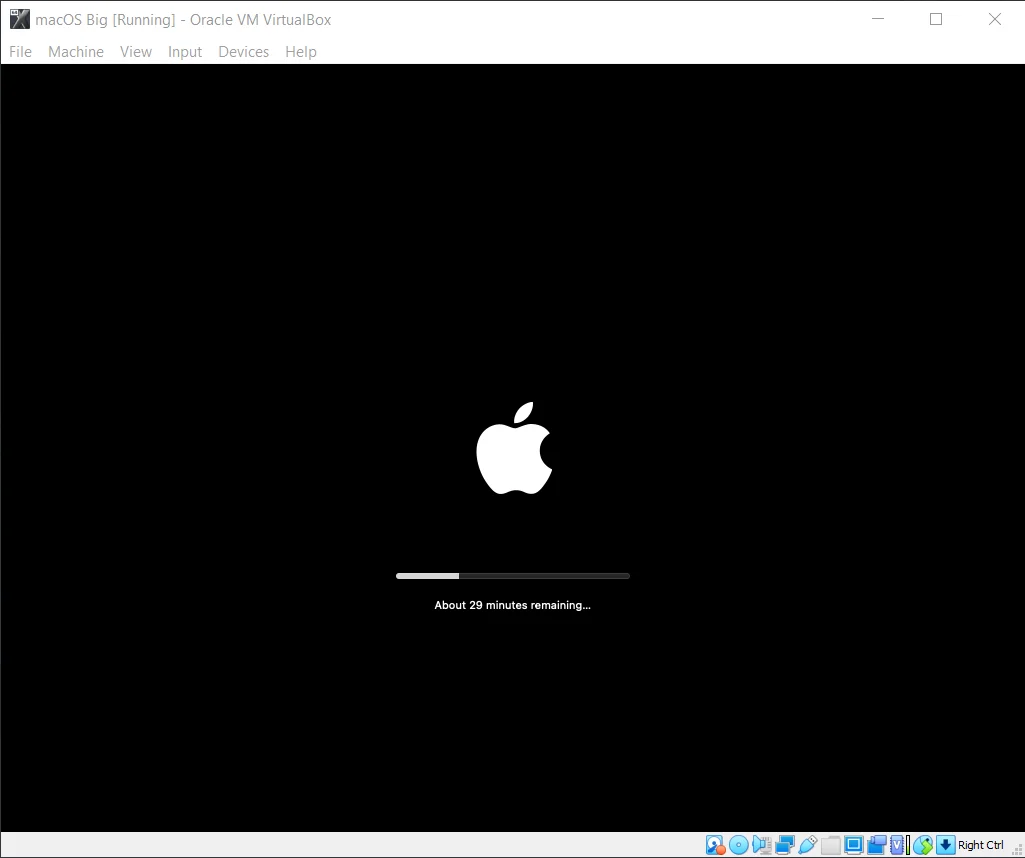The width and height of the screenshot is (1025, 858).
Task: Click the mouse integration indicator icon
Action: point(923,845)
